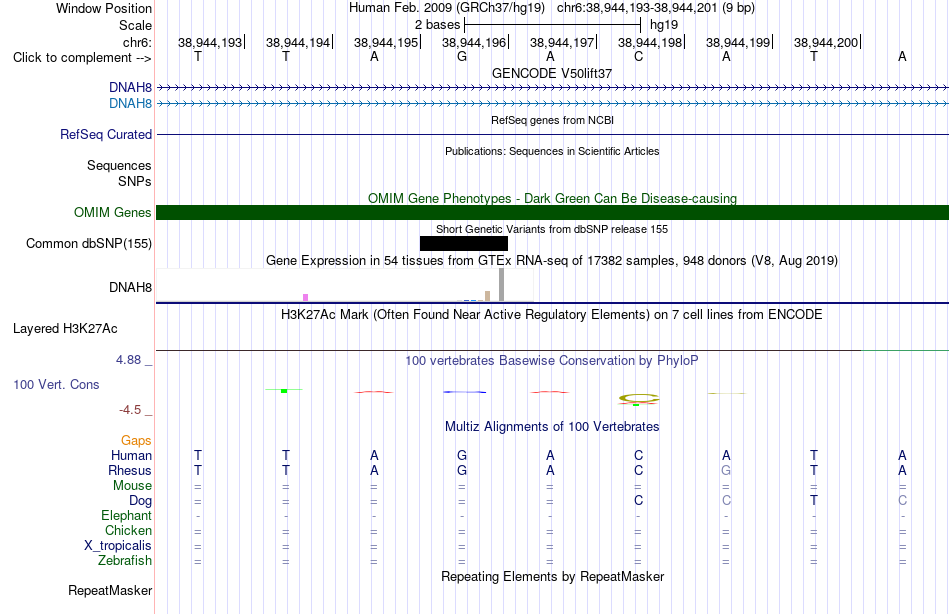
Task: Click the SNPs publications track label
Action: pos(135,181)
